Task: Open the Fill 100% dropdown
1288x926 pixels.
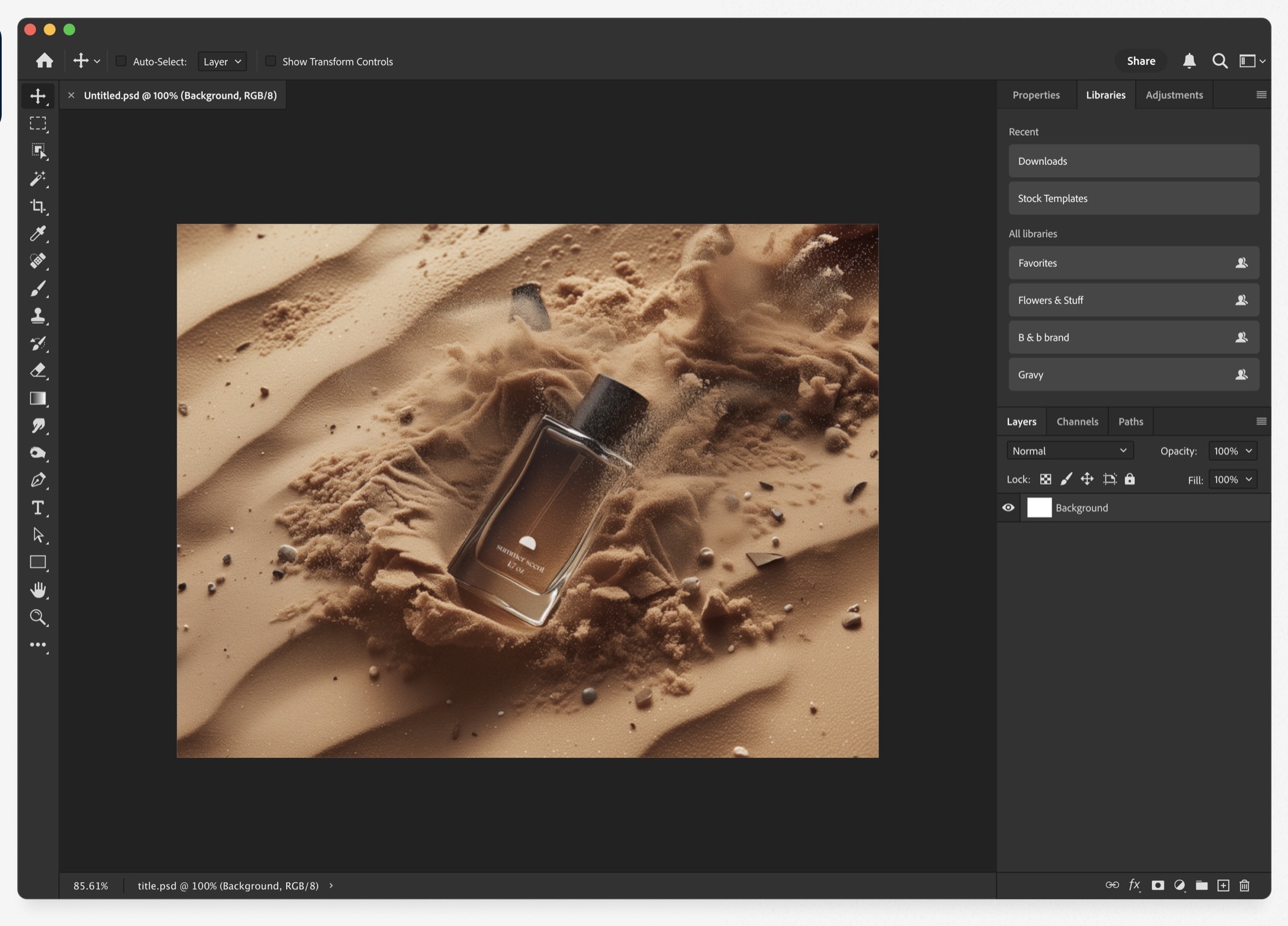Action: (x=1233, y=479)
